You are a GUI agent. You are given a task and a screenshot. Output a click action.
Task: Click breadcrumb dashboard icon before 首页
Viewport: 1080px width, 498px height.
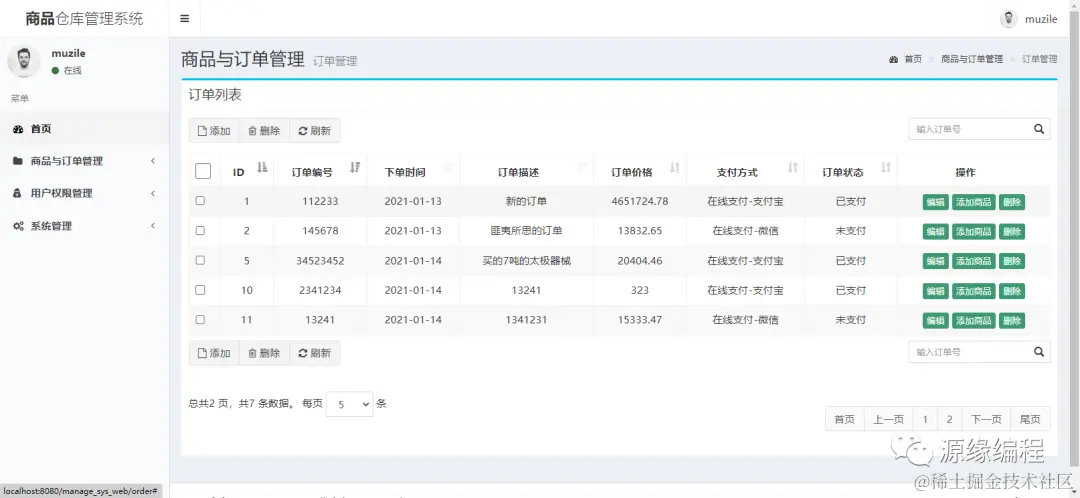(x=893, y=60)
